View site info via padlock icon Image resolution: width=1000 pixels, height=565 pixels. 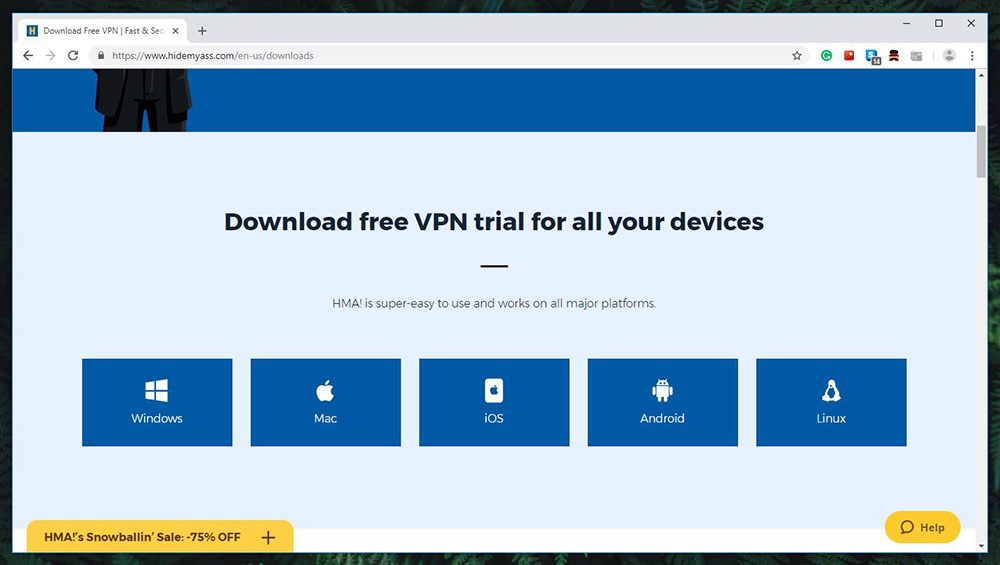coord(101,55)
